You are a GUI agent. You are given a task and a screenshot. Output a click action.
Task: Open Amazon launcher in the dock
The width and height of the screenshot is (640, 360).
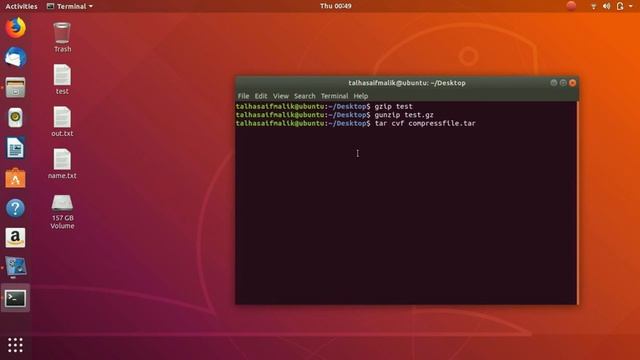[x=16, y=238]
